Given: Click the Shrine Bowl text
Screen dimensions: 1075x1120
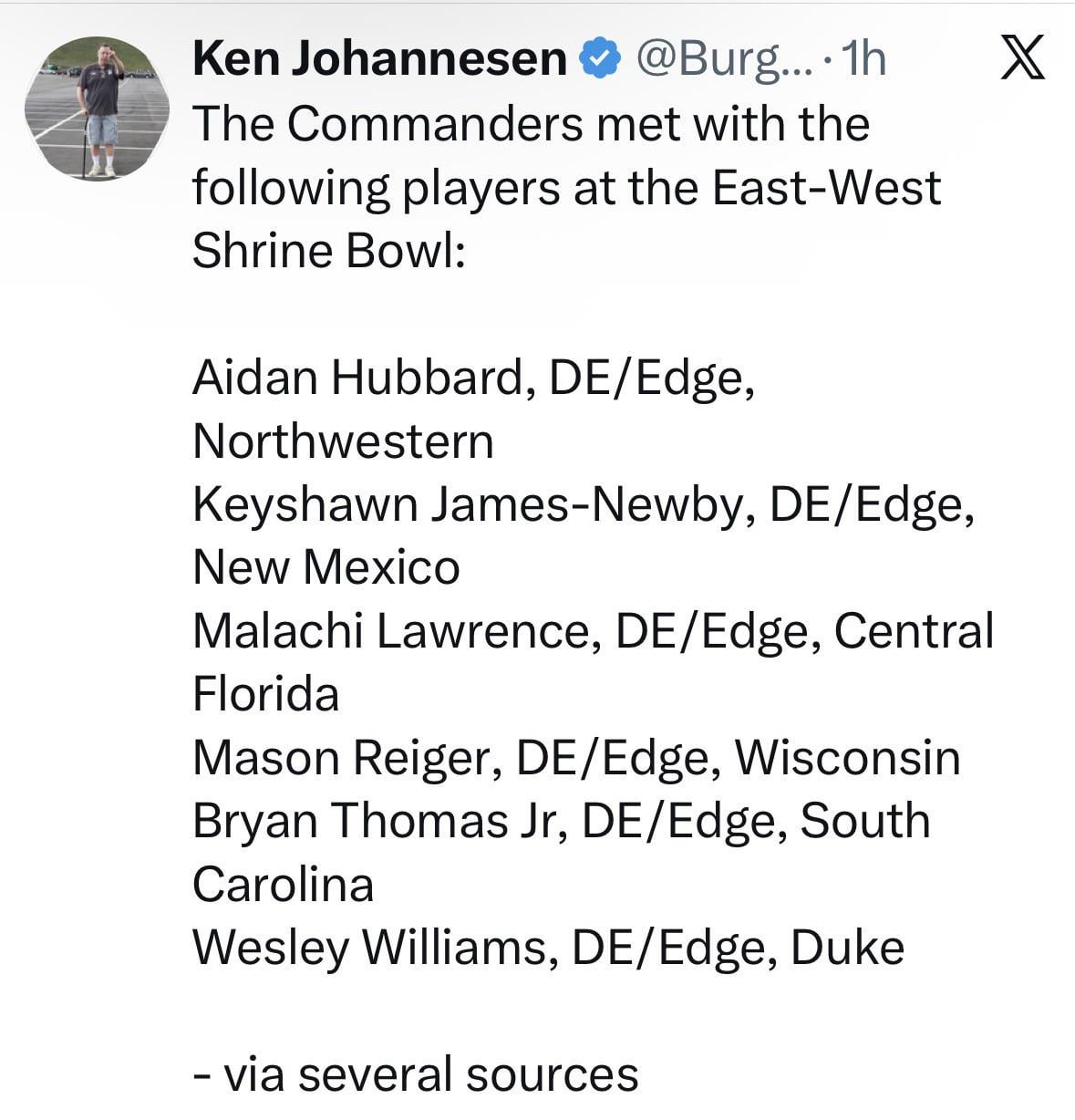Looking at the screenshot, I should click(328, 251).
